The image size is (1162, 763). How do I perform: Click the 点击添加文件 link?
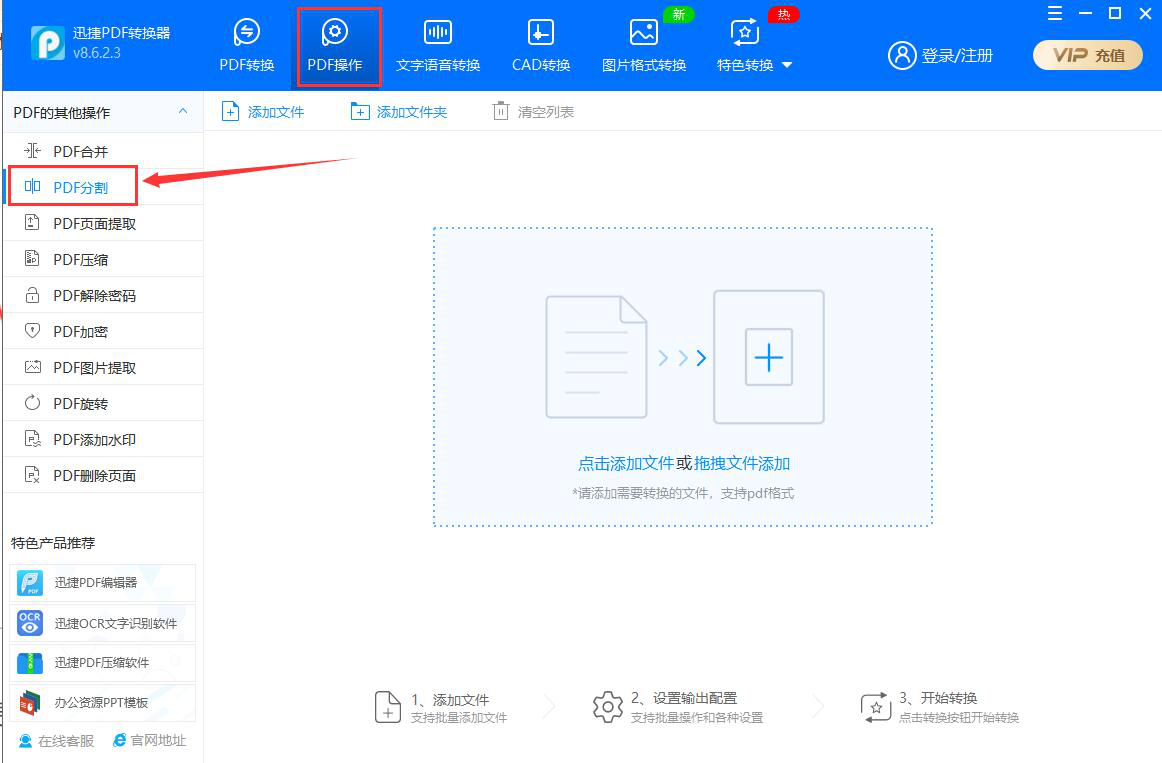click(625, 464)
